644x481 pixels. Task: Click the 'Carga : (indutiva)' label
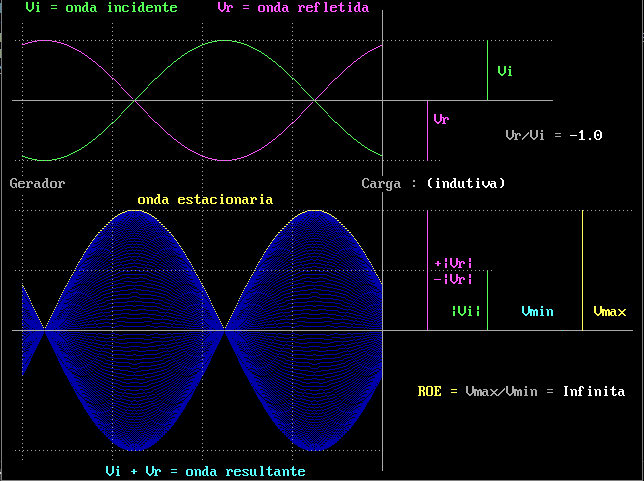tap(433, 183)
